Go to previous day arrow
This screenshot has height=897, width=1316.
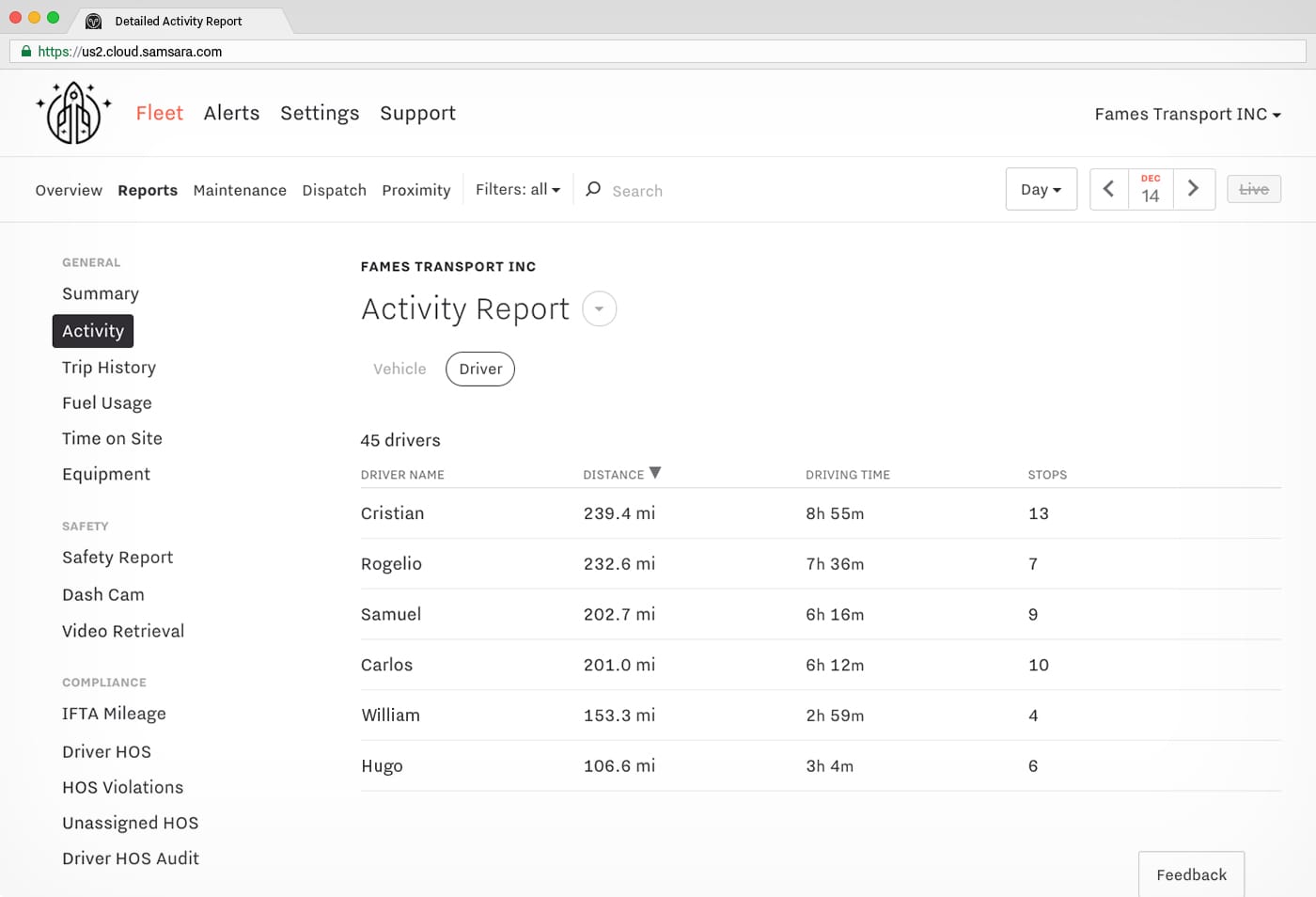pos(1109,189)
